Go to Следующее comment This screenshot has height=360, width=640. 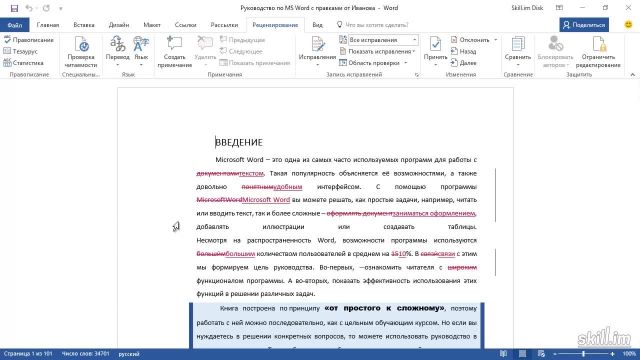pos(241,51)
